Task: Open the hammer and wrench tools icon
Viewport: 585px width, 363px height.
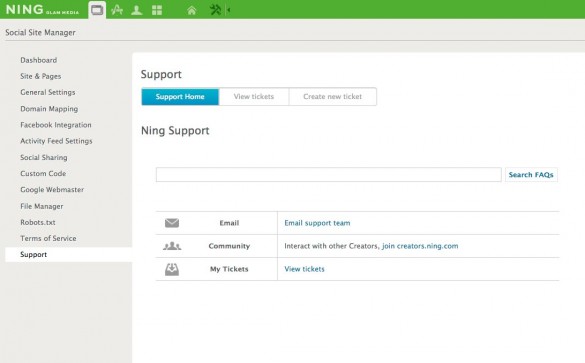Action: coord(215,10)
